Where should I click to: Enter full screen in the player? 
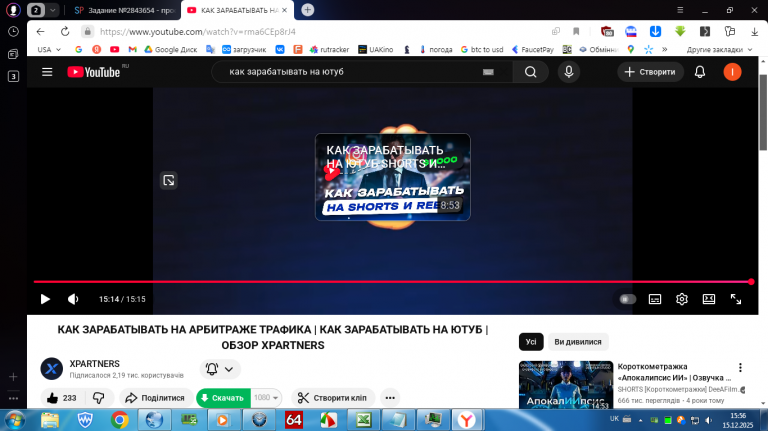[736, 299]
